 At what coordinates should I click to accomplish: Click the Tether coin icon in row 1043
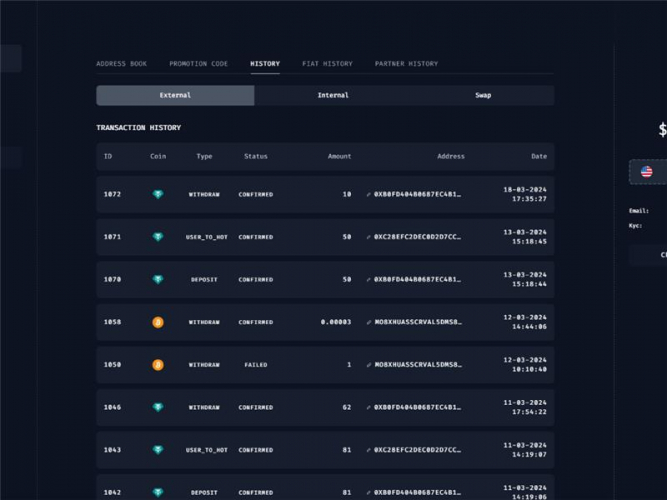158,450
